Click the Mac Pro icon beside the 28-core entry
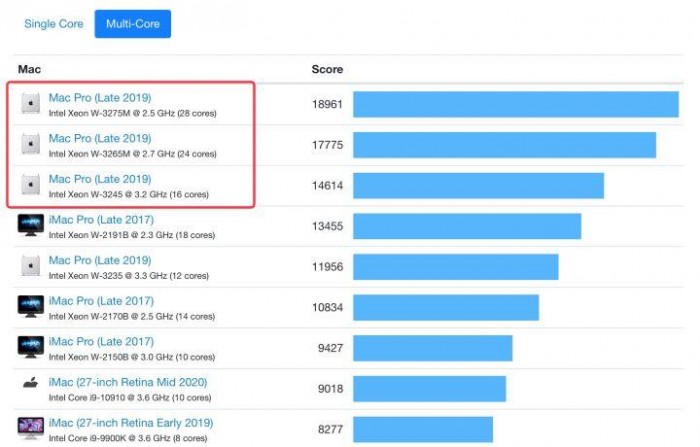 pyautogui.click(x=31, y=103)
